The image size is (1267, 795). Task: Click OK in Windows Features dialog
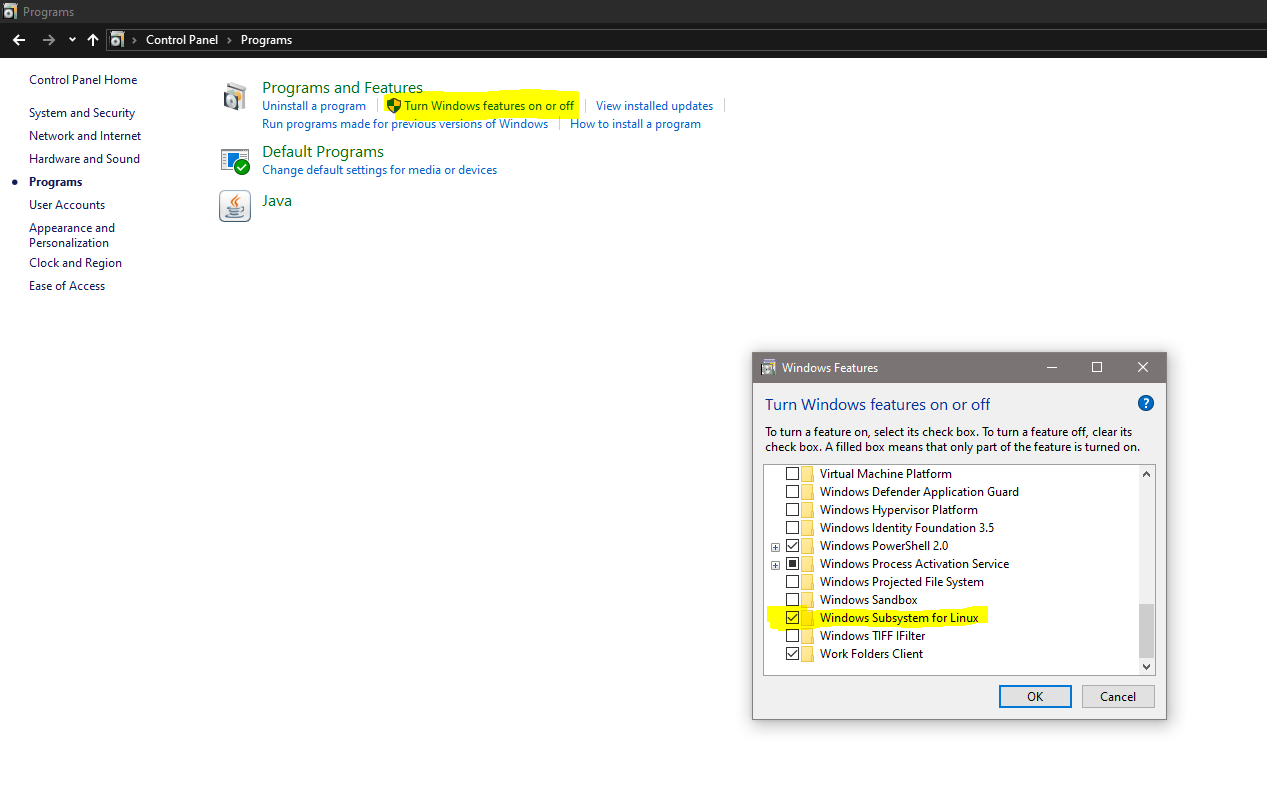tap(1035, 696)
